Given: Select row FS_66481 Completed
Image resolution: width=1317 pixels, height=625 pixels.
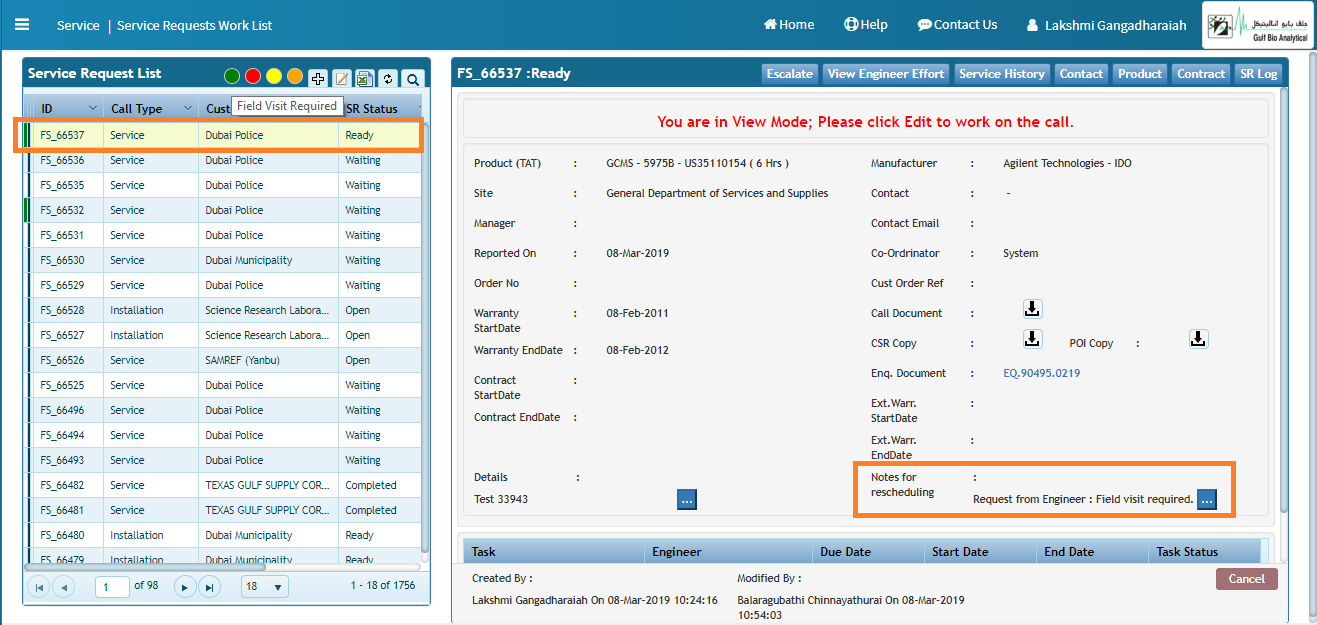Looking at the screenshot, I should tap(222, 510).
